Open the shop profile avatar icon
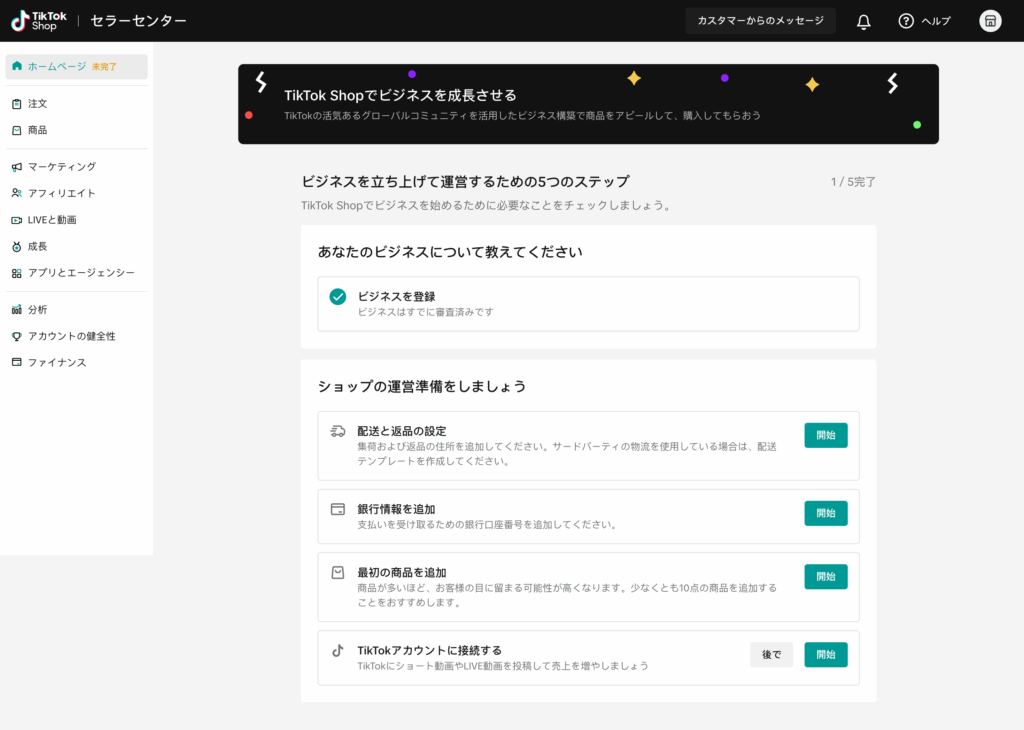Screen dimensions: 1024x730 pyautogui.click(x=990, y=21)
